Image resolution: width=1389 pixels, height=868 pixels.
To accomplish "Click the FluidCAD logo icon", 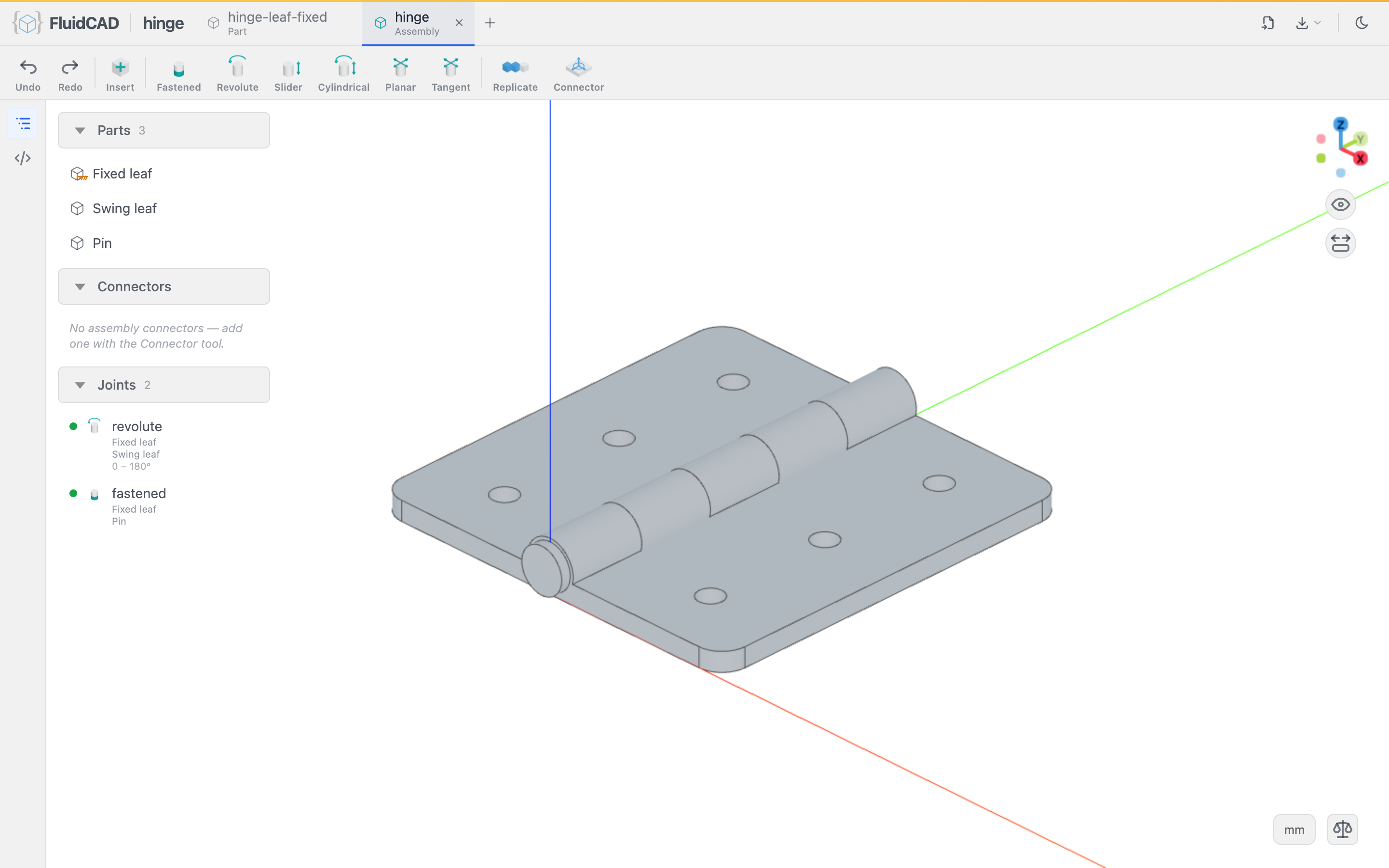I will coord(27,23).
